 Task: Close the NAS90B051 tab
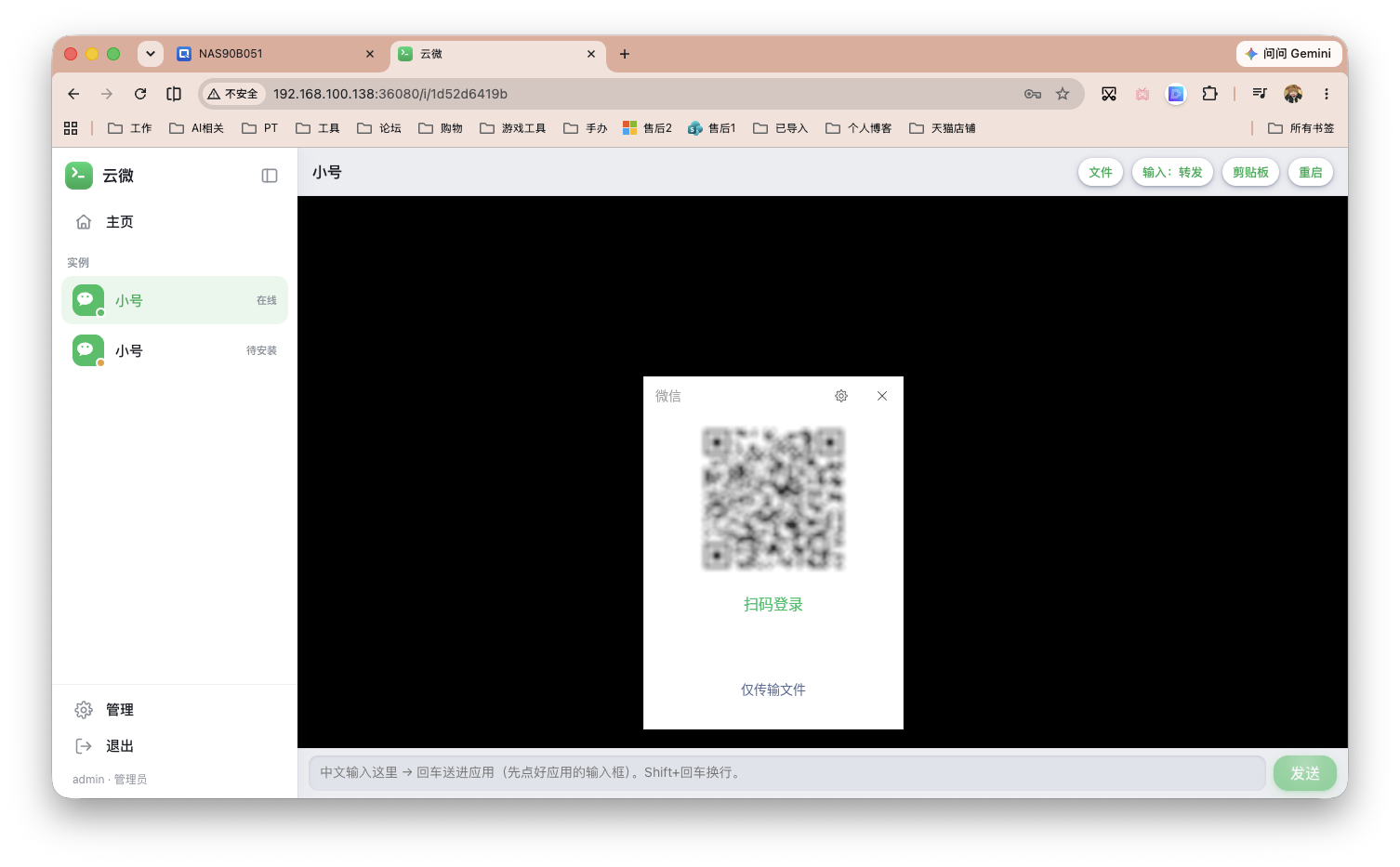[x=370, y=54]
